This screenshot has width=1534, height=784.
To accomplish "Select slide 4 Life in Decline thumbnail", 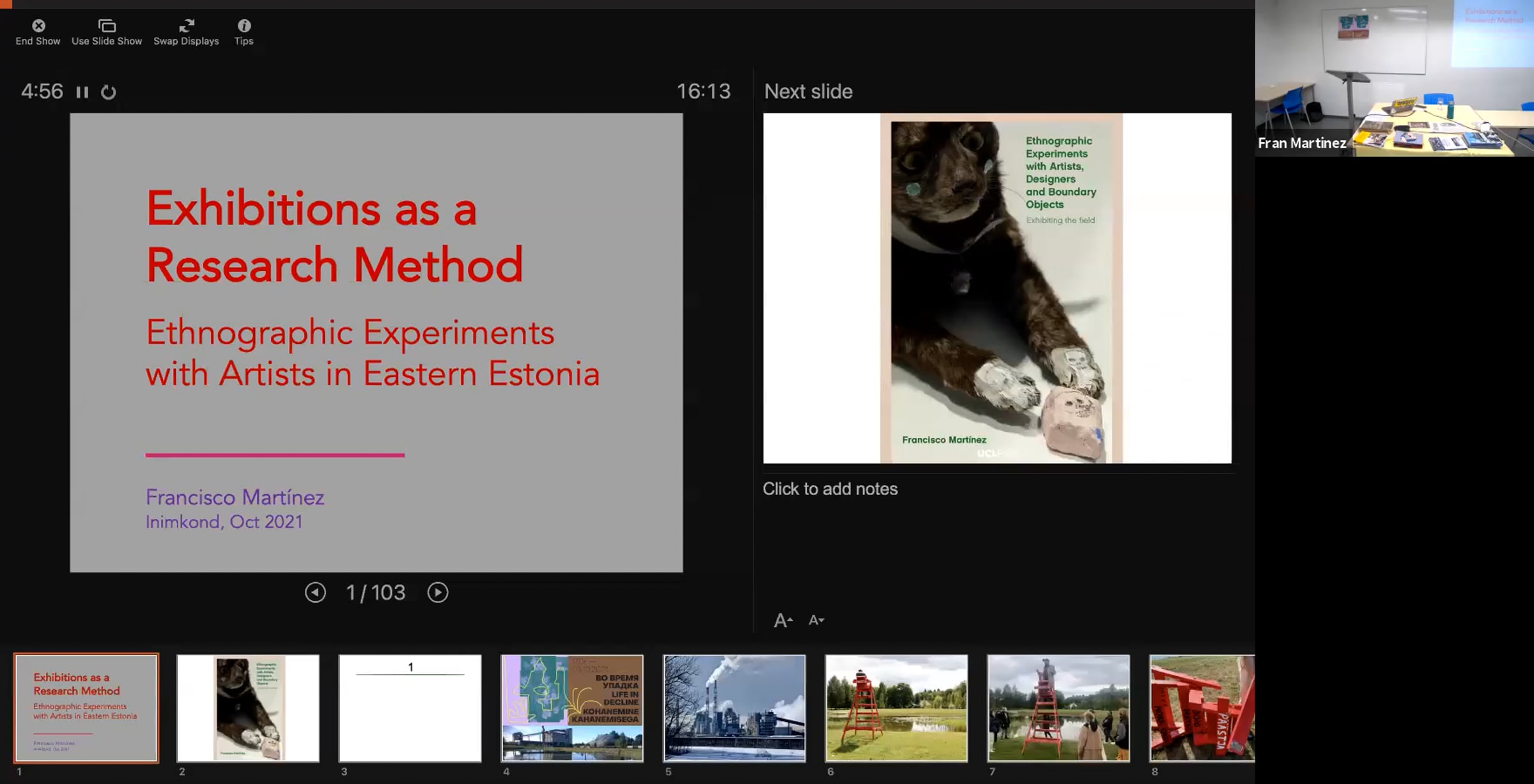I will click(x=572, y=708).
